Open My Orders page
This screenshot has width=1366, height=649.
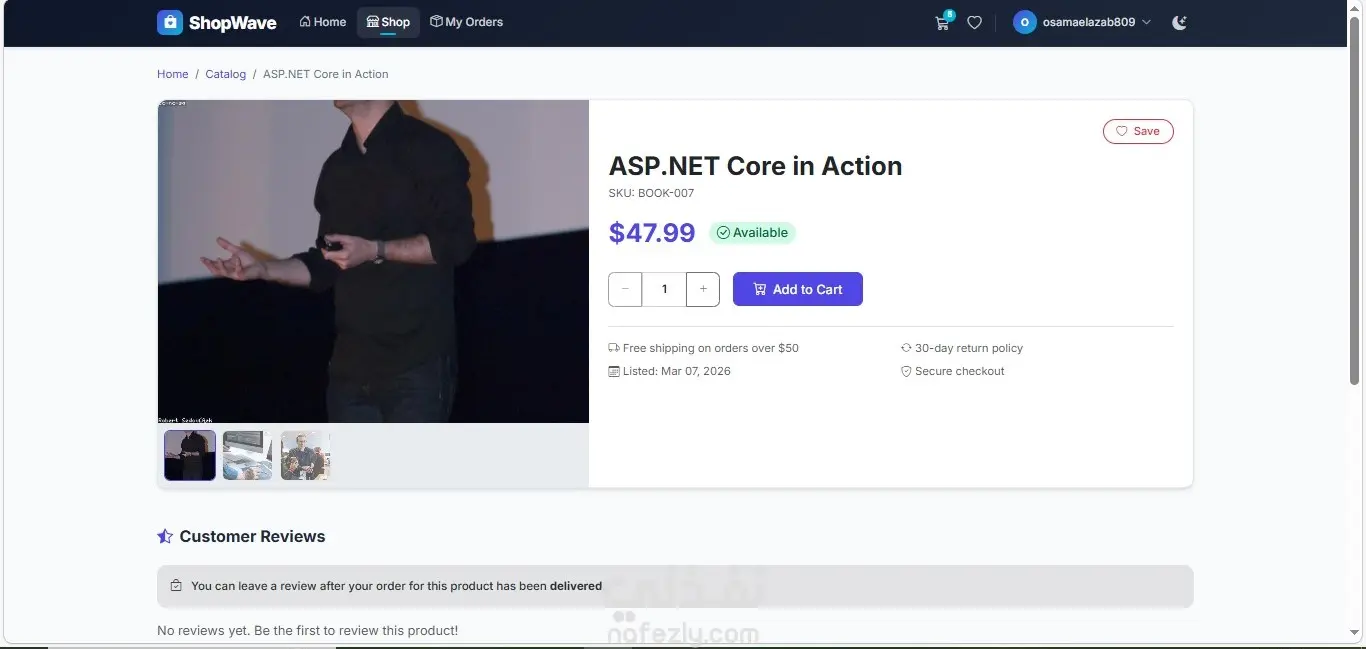[x=467, y=22]
